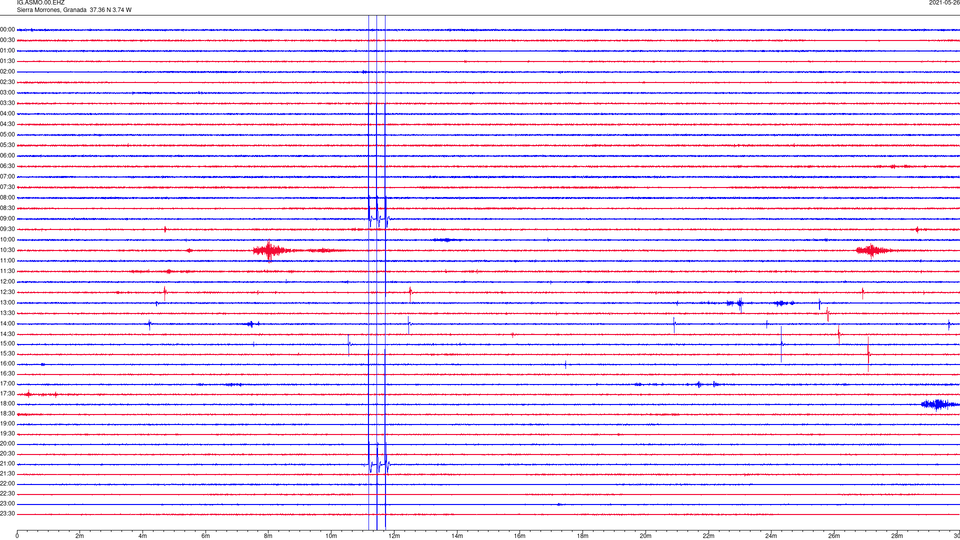960x540 pixels.
Task: Select the 08:30 trace time label
Action: (7, 208)
